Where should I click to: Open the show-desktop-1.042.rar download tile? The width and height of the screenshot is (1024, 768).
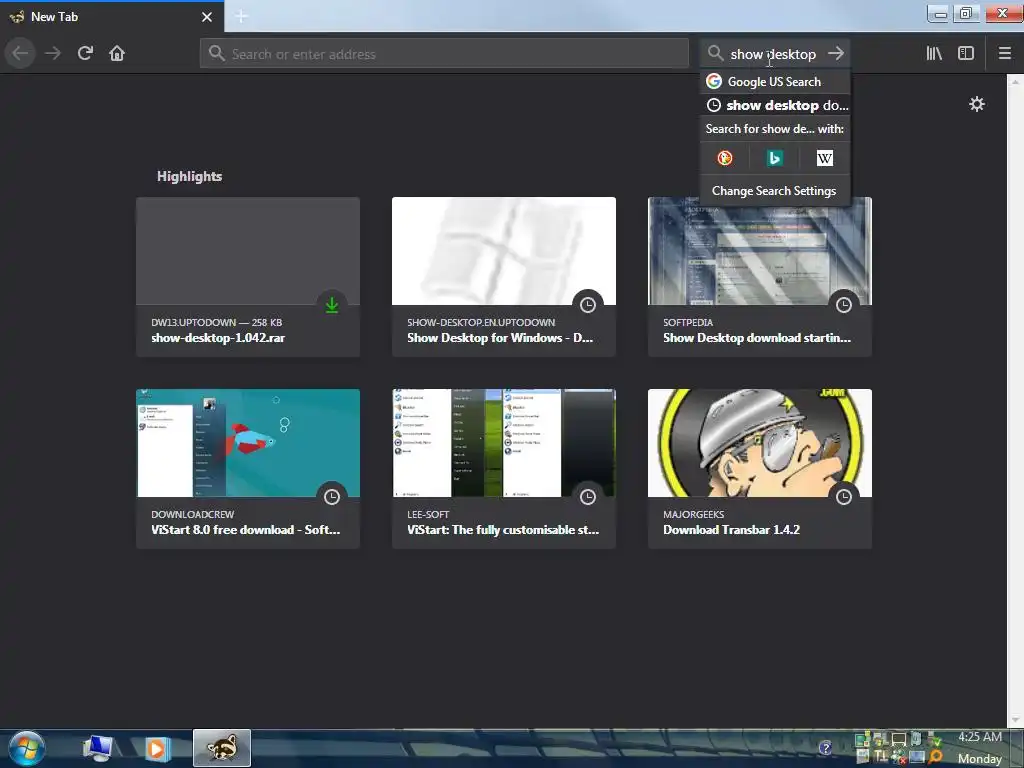[248, 277]
